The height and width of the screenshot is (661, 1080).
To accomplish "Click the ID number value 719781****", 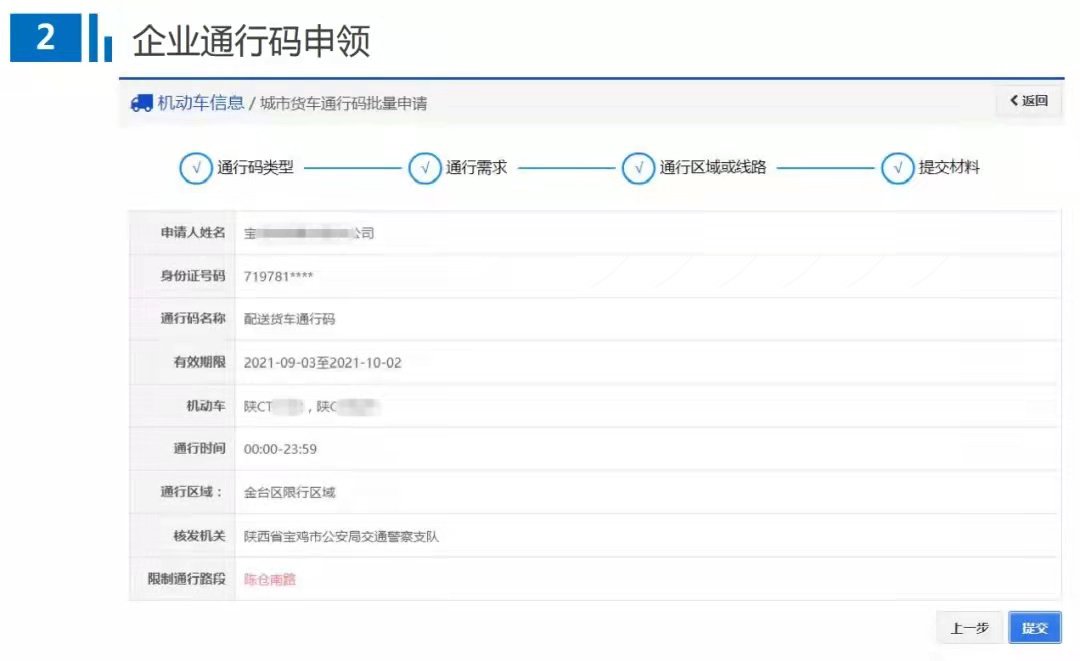I will click(x=285, y=277).
